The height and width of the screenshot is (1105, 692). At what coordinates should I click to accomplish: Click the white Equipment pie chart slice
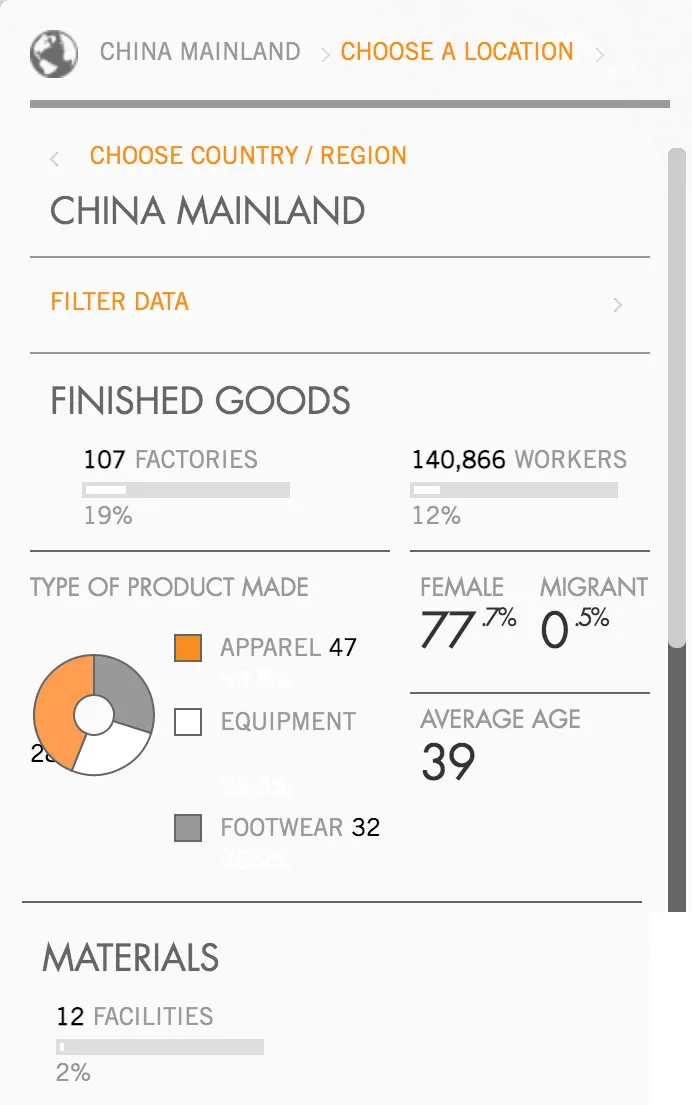click(x=112, y=750)
